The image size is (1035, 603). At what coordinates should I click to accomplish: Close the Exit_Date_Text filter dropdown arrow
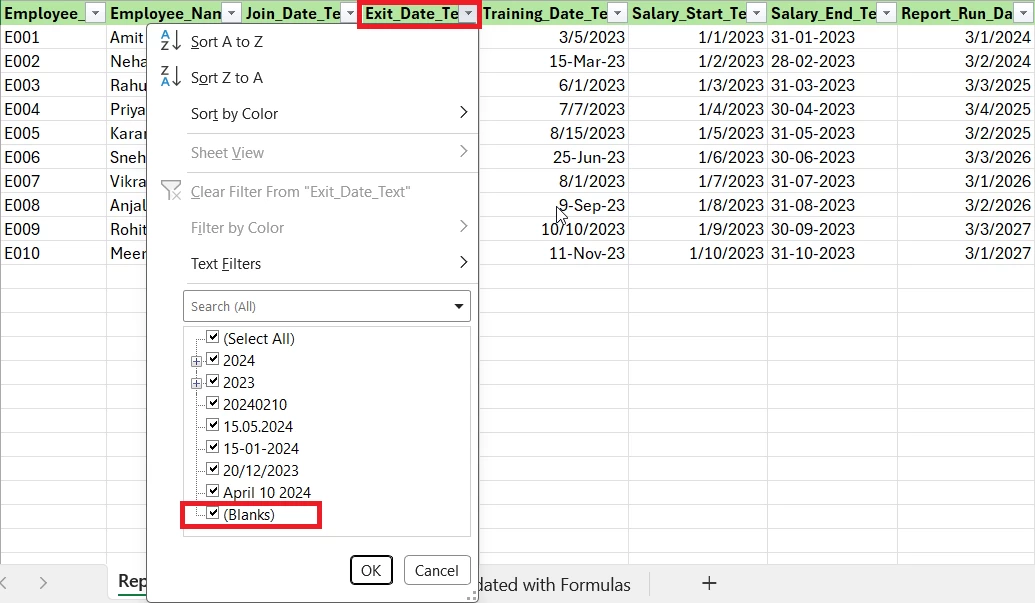click(x=468, y=13)
